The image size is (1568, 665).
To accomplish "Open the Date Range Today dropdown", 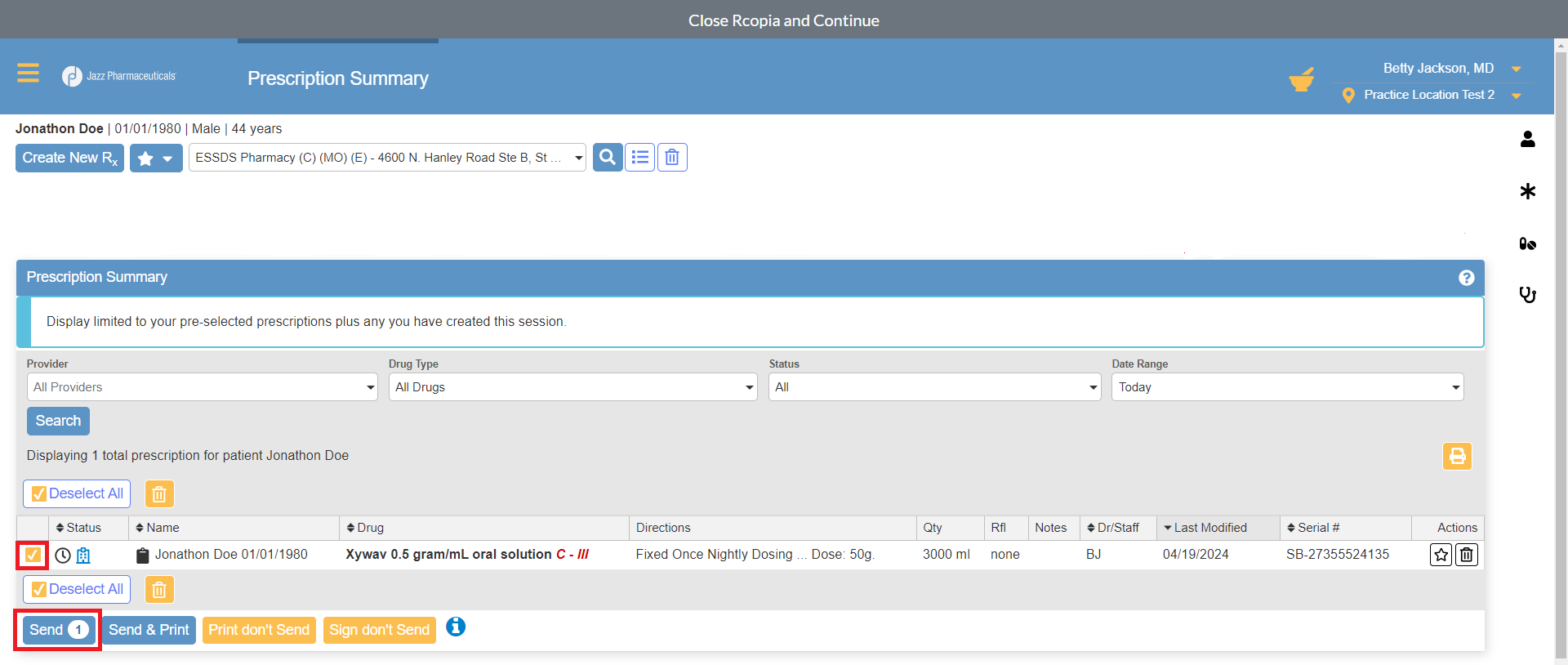I will [1287, 387].
